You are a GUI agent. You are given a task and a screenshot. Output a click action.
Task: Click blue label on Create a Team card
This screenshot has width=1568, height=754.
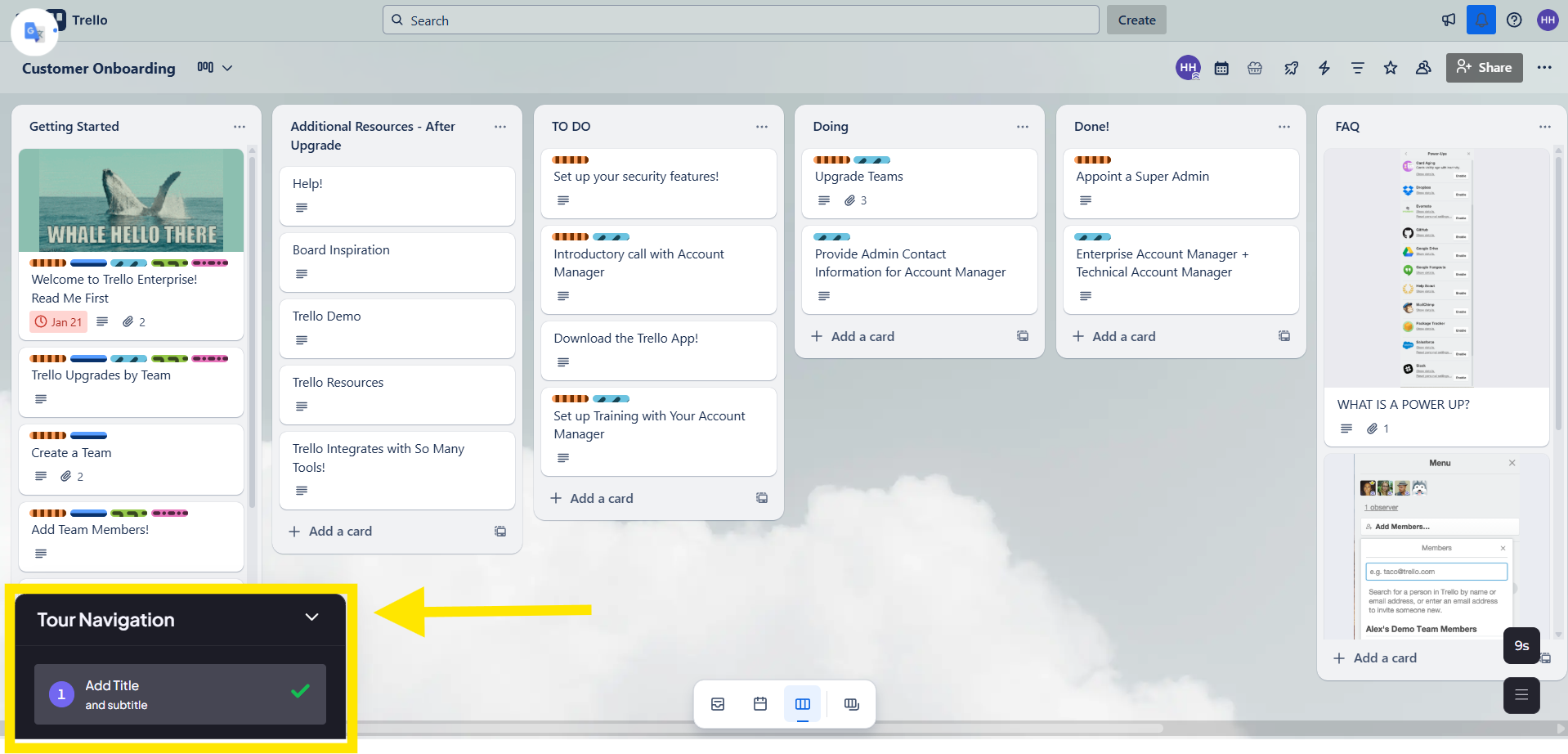88,436
